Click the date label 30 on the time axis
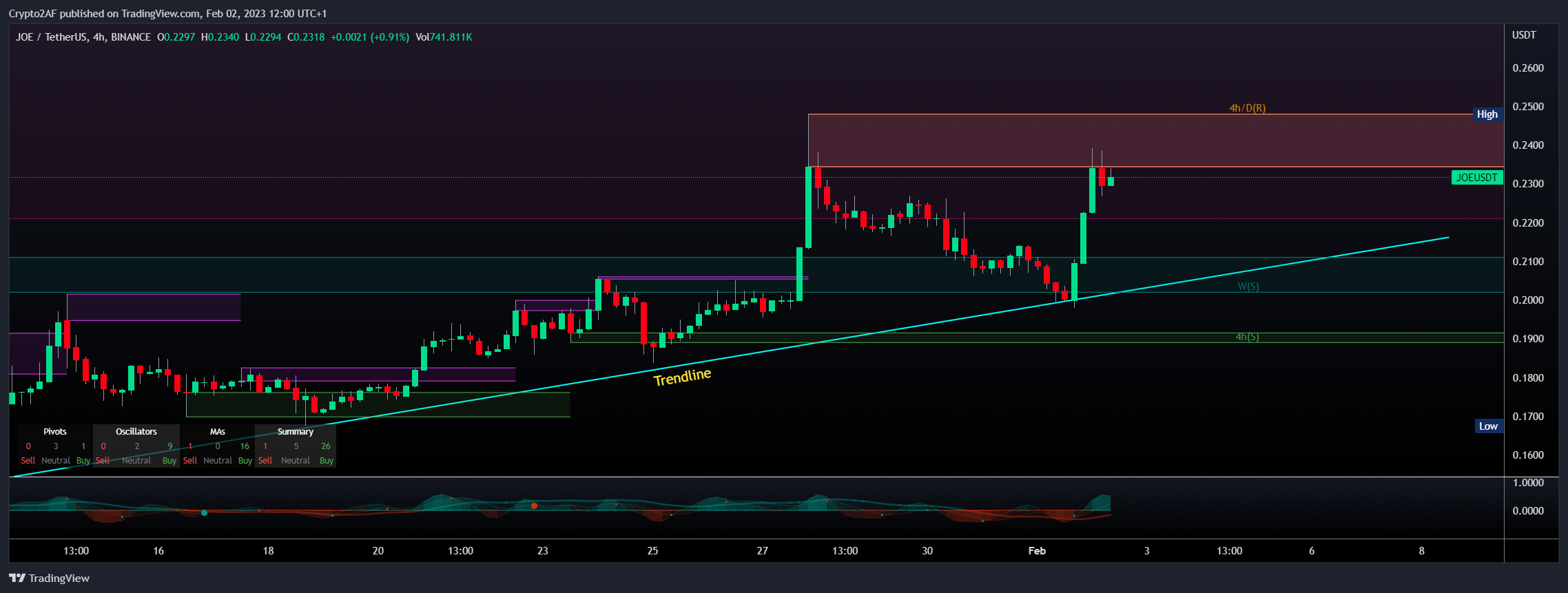 click(927, 551)
